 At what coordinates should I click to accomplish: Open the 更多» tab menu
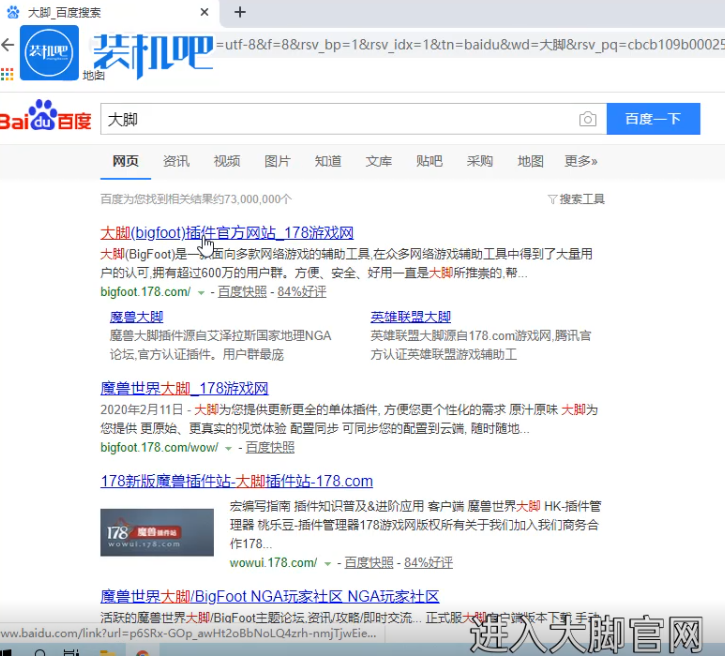[580, 161]
